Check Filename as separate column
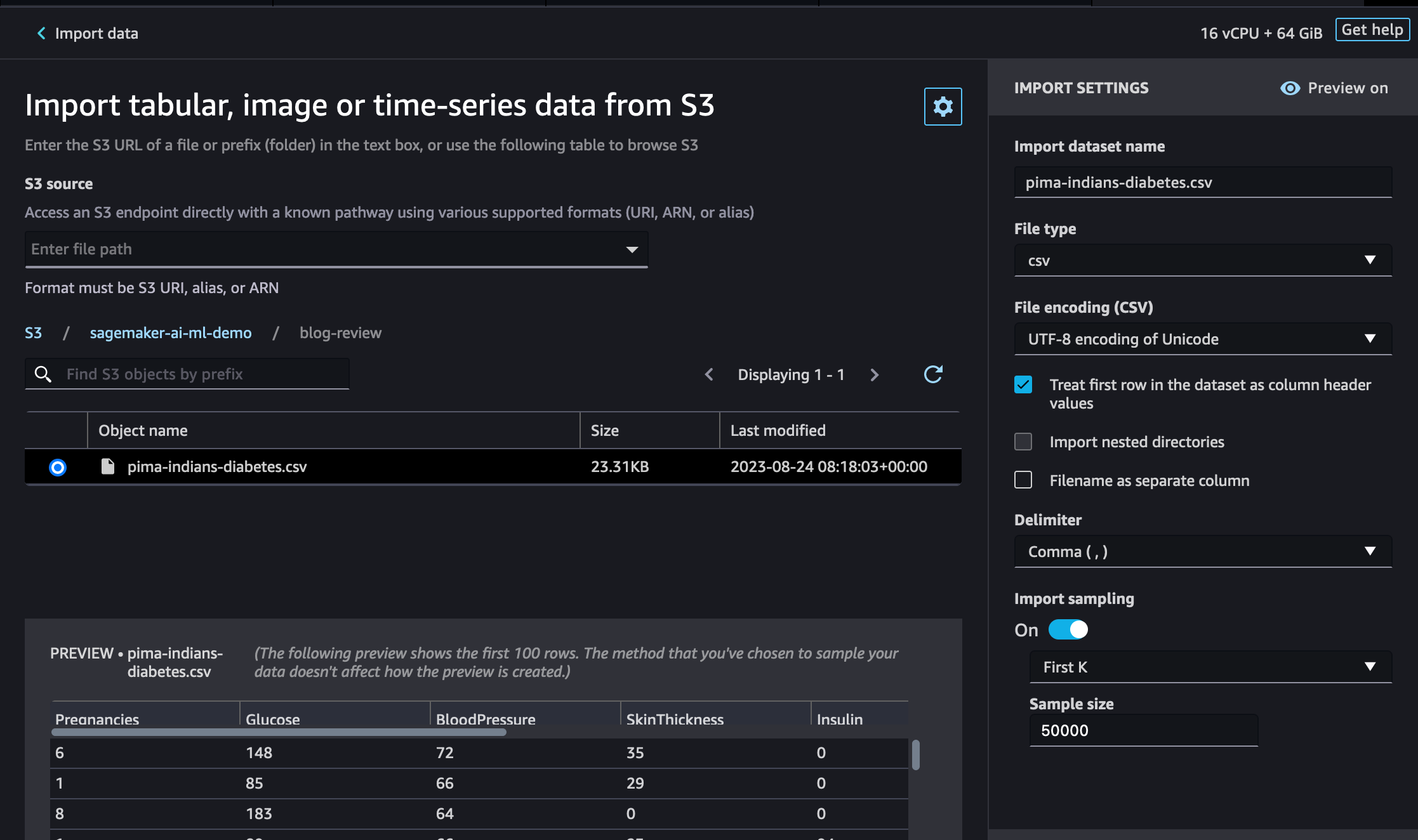The width and height of the screenshot is (1418, 840). point(1023,480)
